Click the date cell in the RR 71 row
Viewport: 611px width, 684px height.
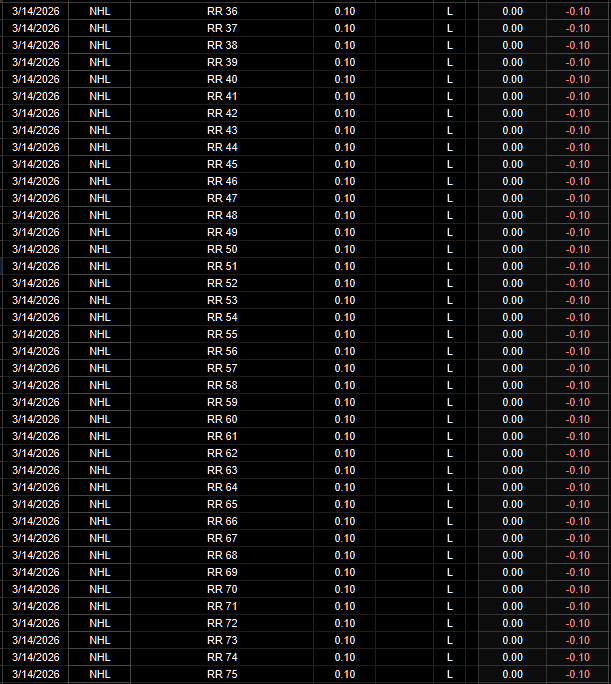pyautogui.click(x=36, y=607)
